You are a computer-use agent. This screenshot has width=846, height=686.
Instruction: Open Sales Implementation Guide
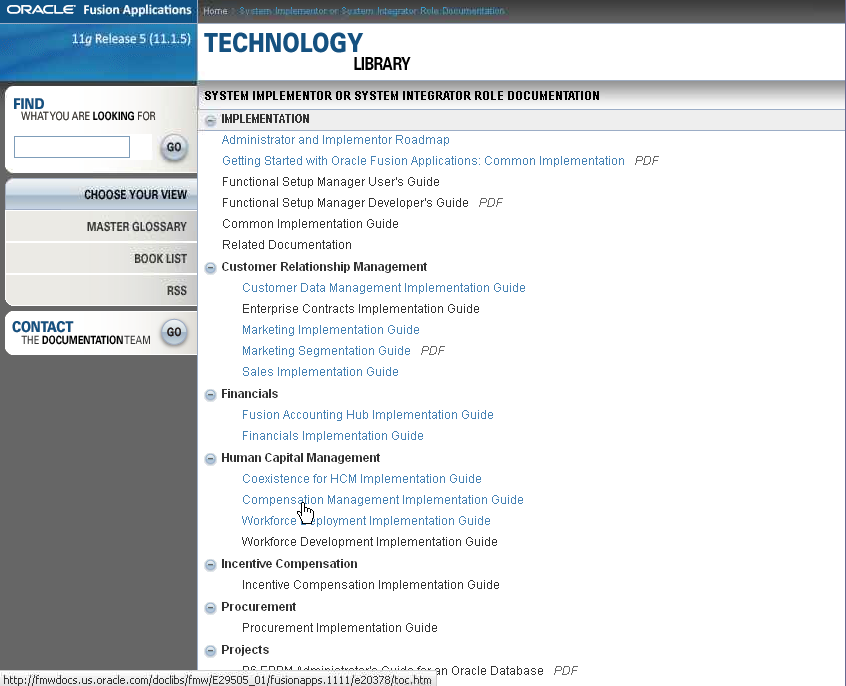point(320,372)
